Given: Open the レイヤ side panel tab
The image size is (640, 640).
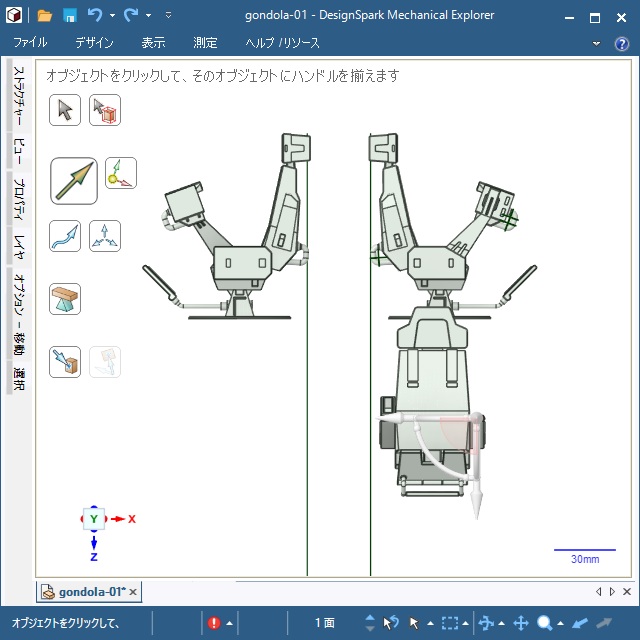Looking at the screenshot, I should [x=18, y=247].
